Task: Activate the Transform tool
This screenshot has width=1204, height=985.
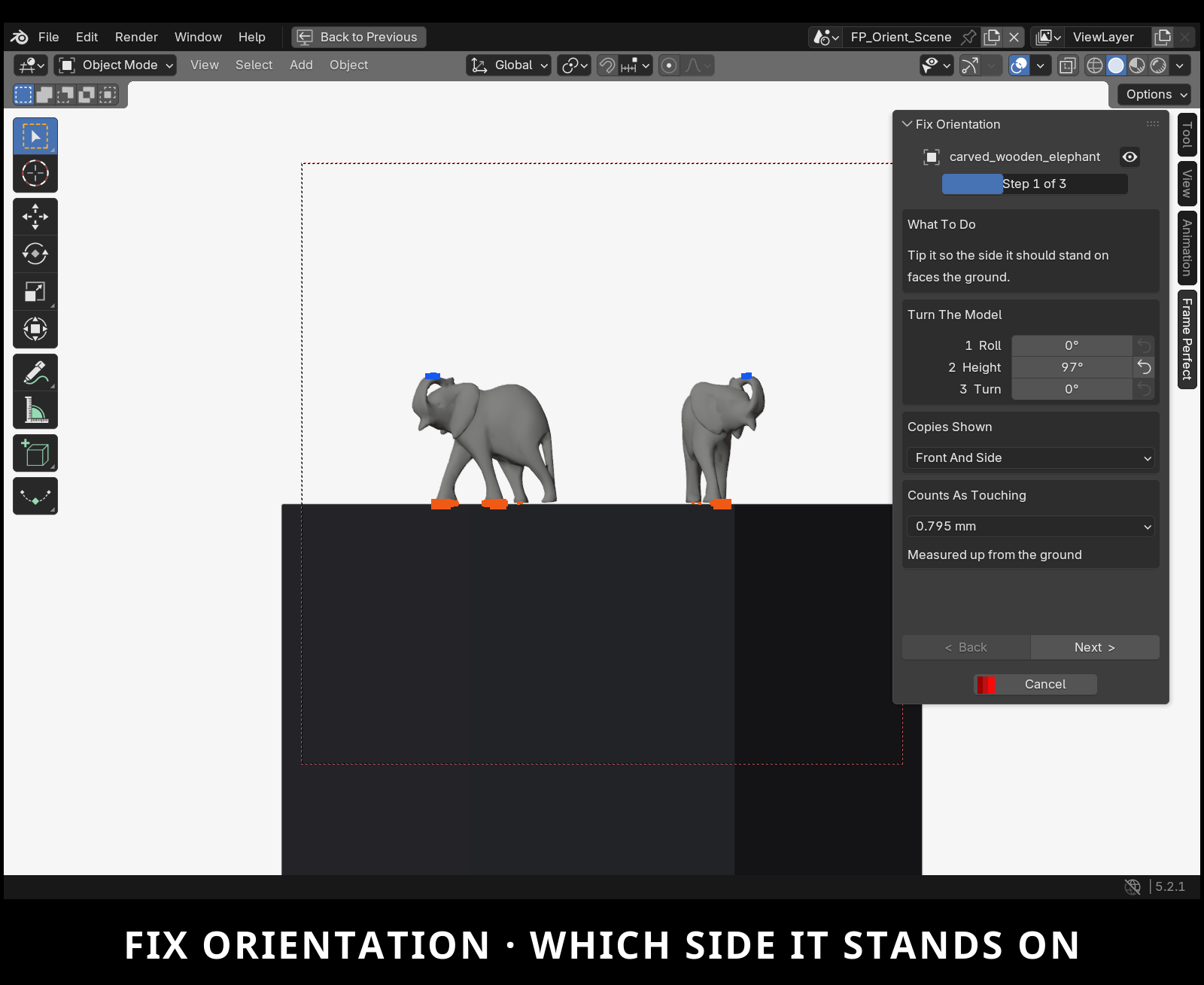Action: (35, 329)
